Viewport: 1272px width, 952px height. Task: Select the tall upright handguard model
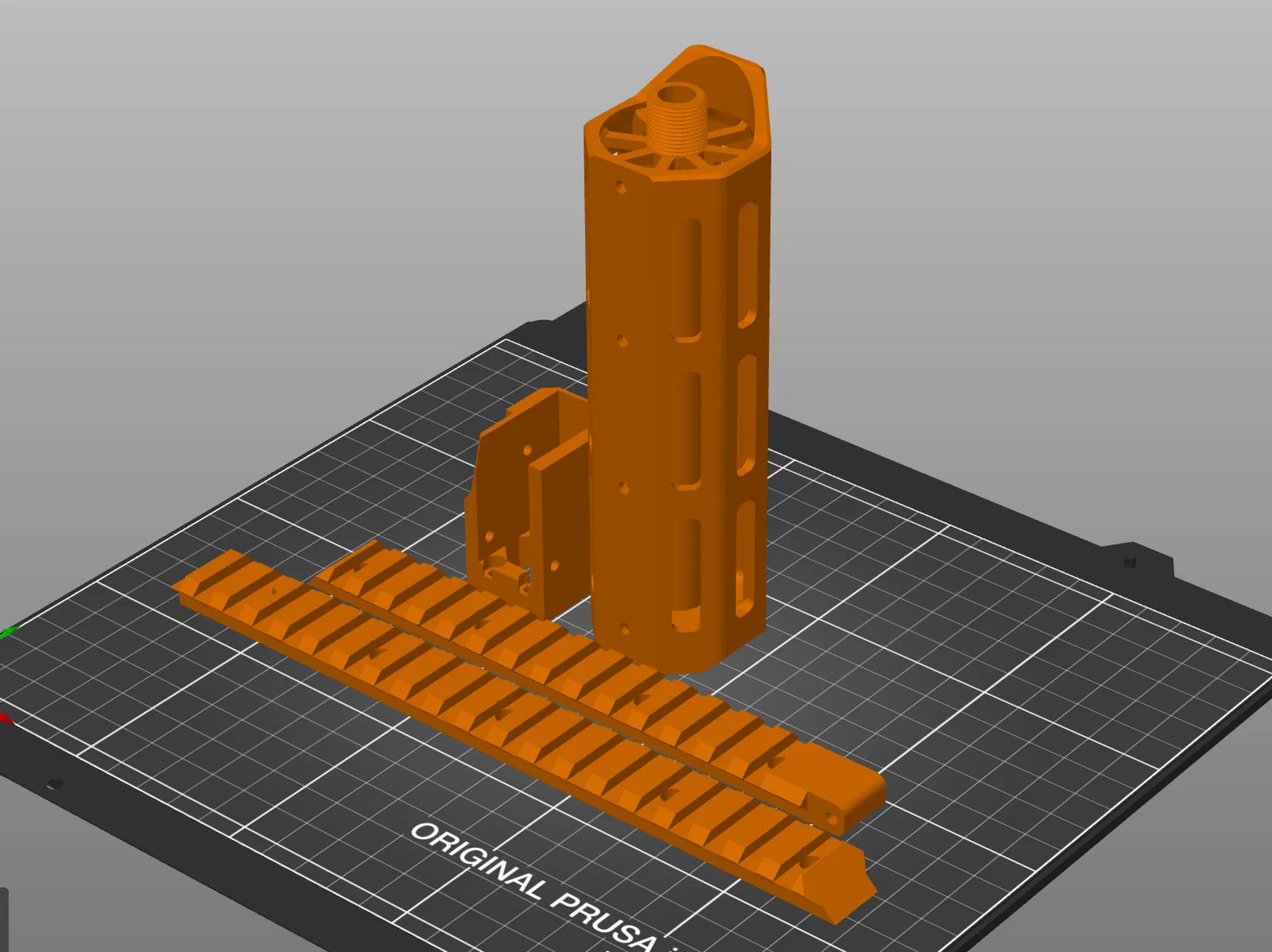click(677, 358)
